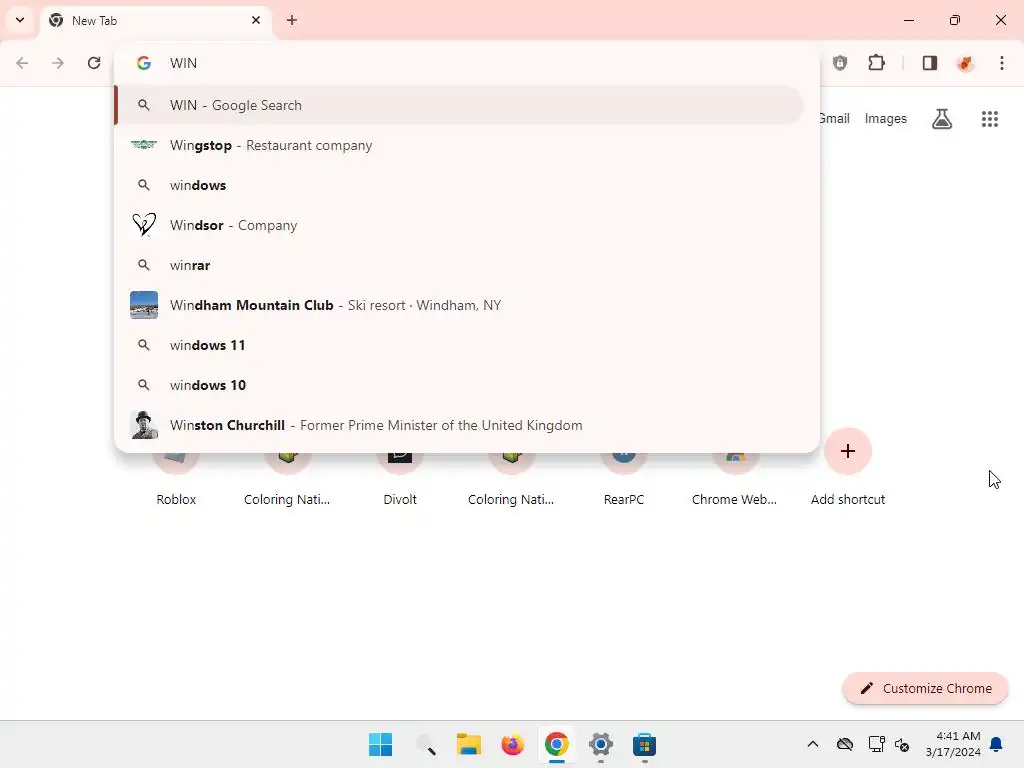Screen dimensions: 1024x768
Task: Open the tab search dropdown arrow
Action: (20, 20)
